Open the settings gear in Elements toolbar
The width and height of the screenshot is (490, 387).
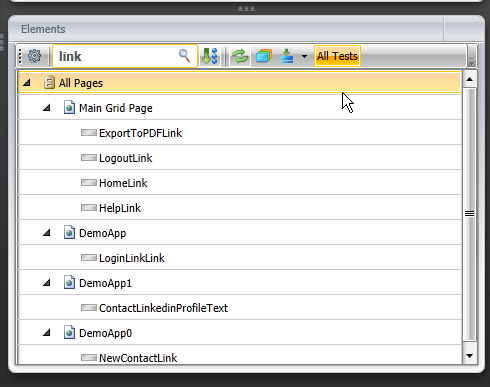tap(34, 56)
